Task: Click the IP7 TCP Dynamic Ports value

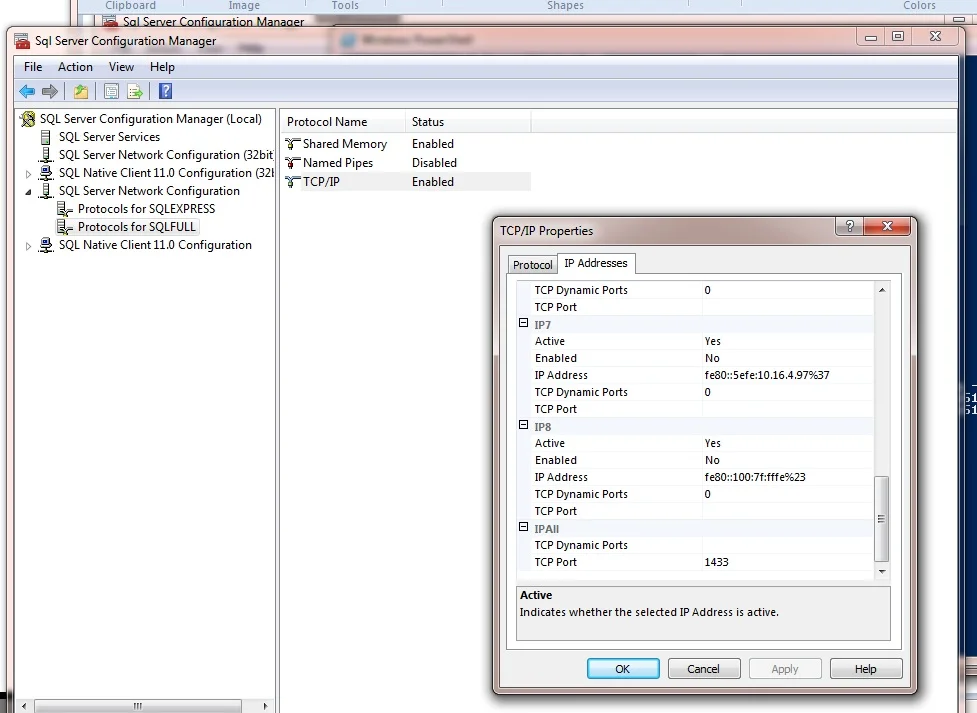Action: 788,392
